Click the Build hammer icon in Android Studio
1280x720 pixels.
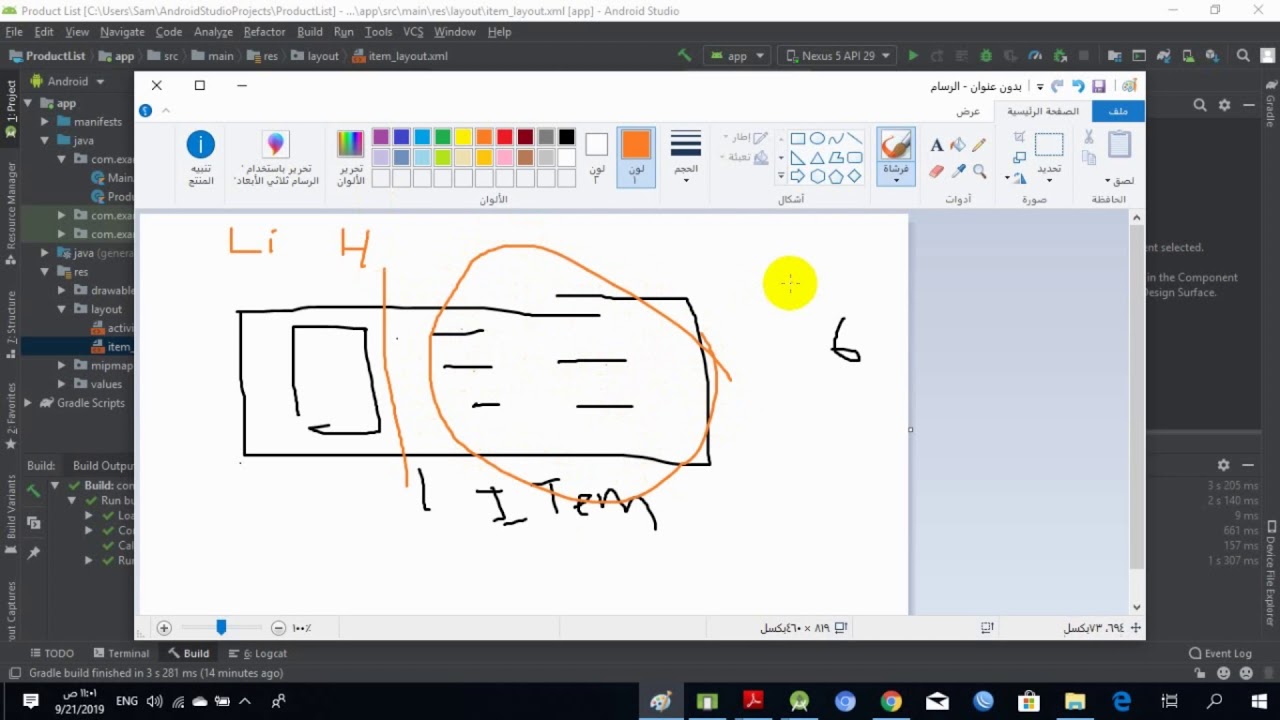pos(685,56)
